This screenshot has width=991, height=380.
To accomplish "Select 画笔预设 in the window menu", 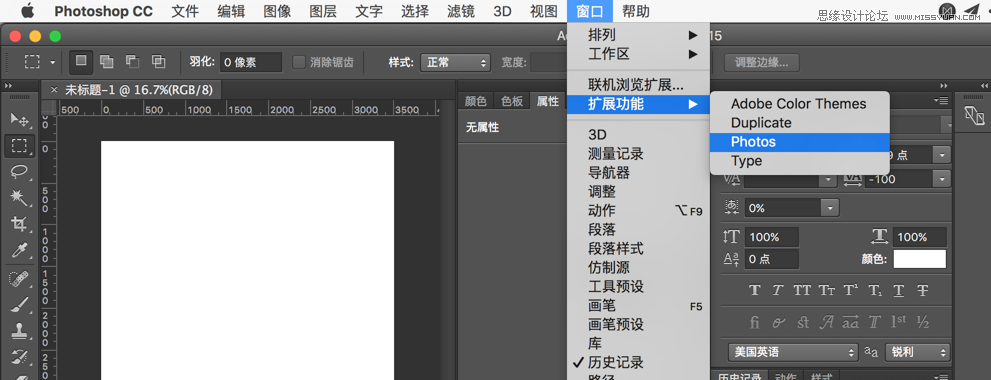I will (638, 324).
